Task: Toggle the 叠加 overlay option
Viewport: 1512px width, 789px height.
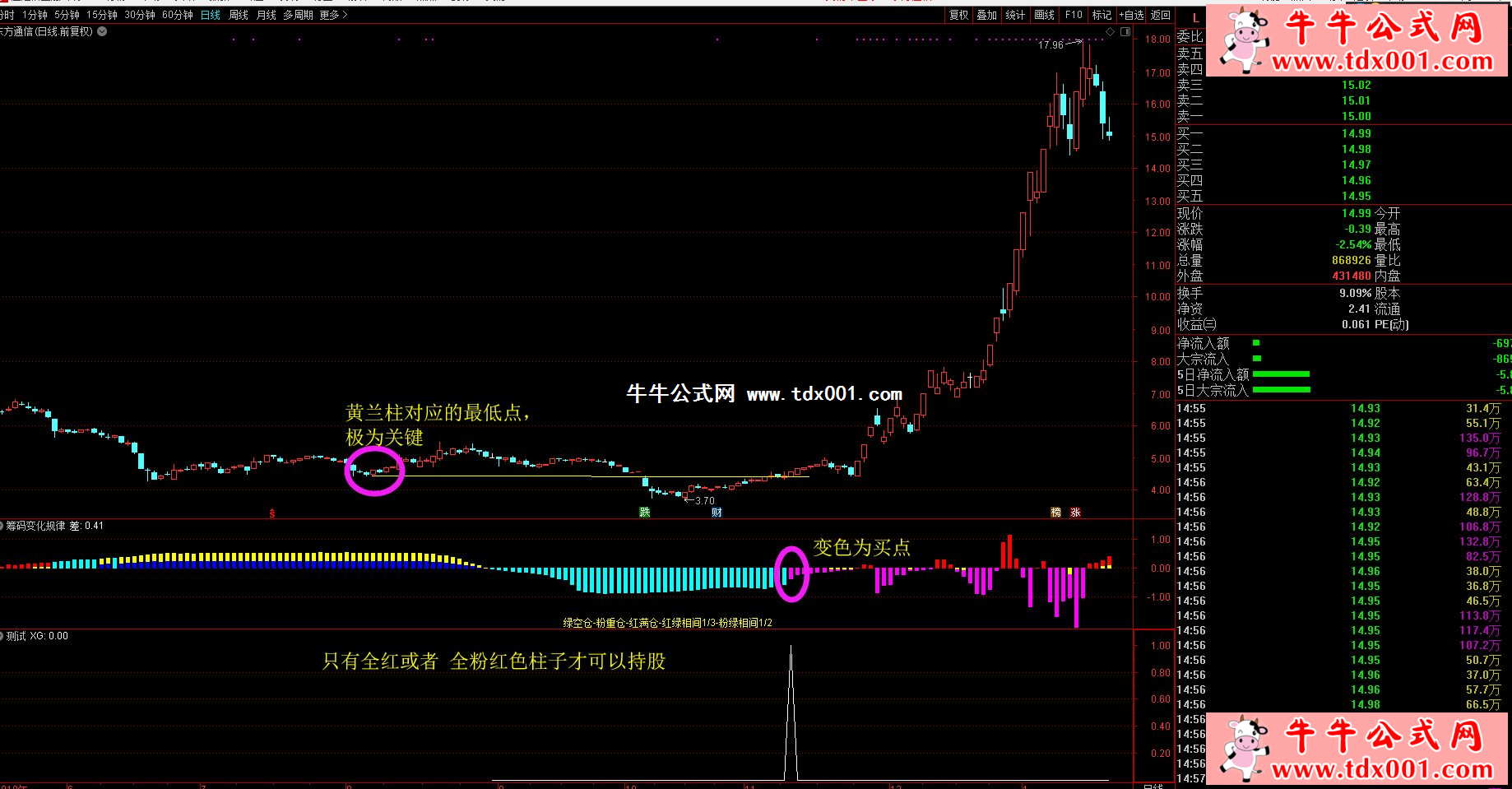Action: click(x=986, y=15)
